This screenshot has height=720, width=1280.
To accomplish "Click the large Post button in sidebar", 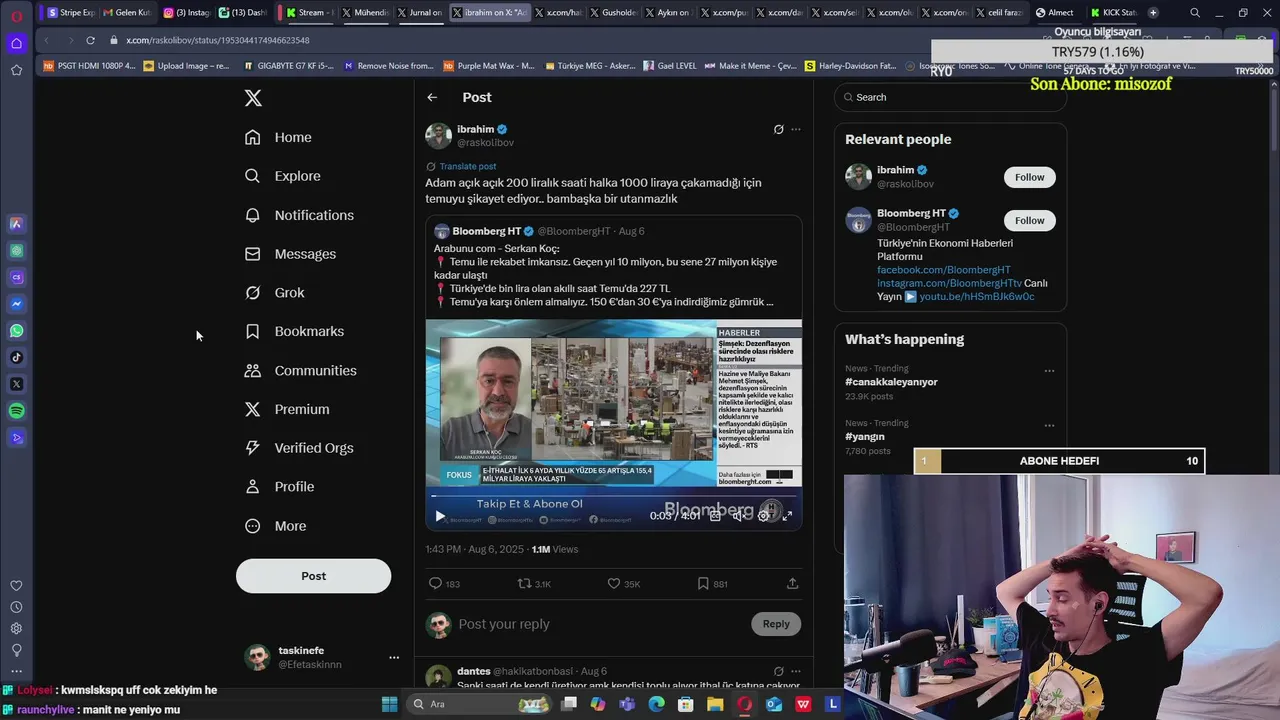I will pos(313,576).
